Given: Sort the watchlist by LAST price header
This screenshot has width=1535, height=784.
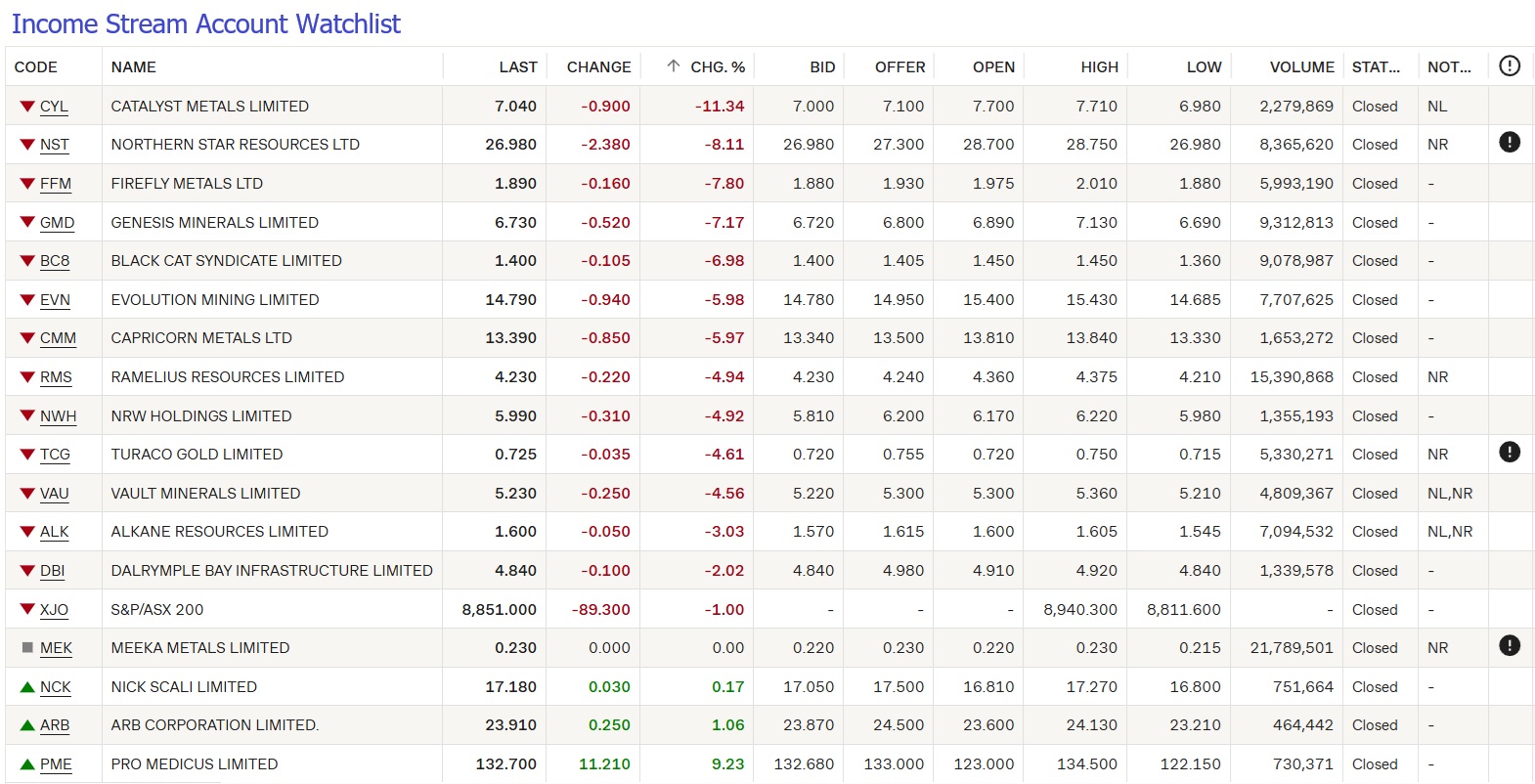Looking at the screenshot, I should (x=517, y=67).
